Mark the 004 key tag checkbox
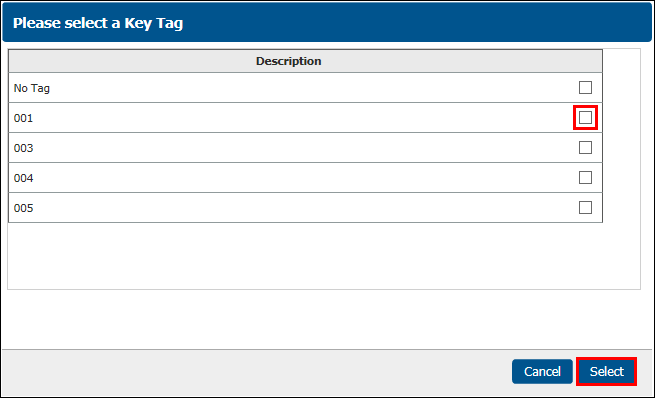655x398 pixels. click(585, 177)
